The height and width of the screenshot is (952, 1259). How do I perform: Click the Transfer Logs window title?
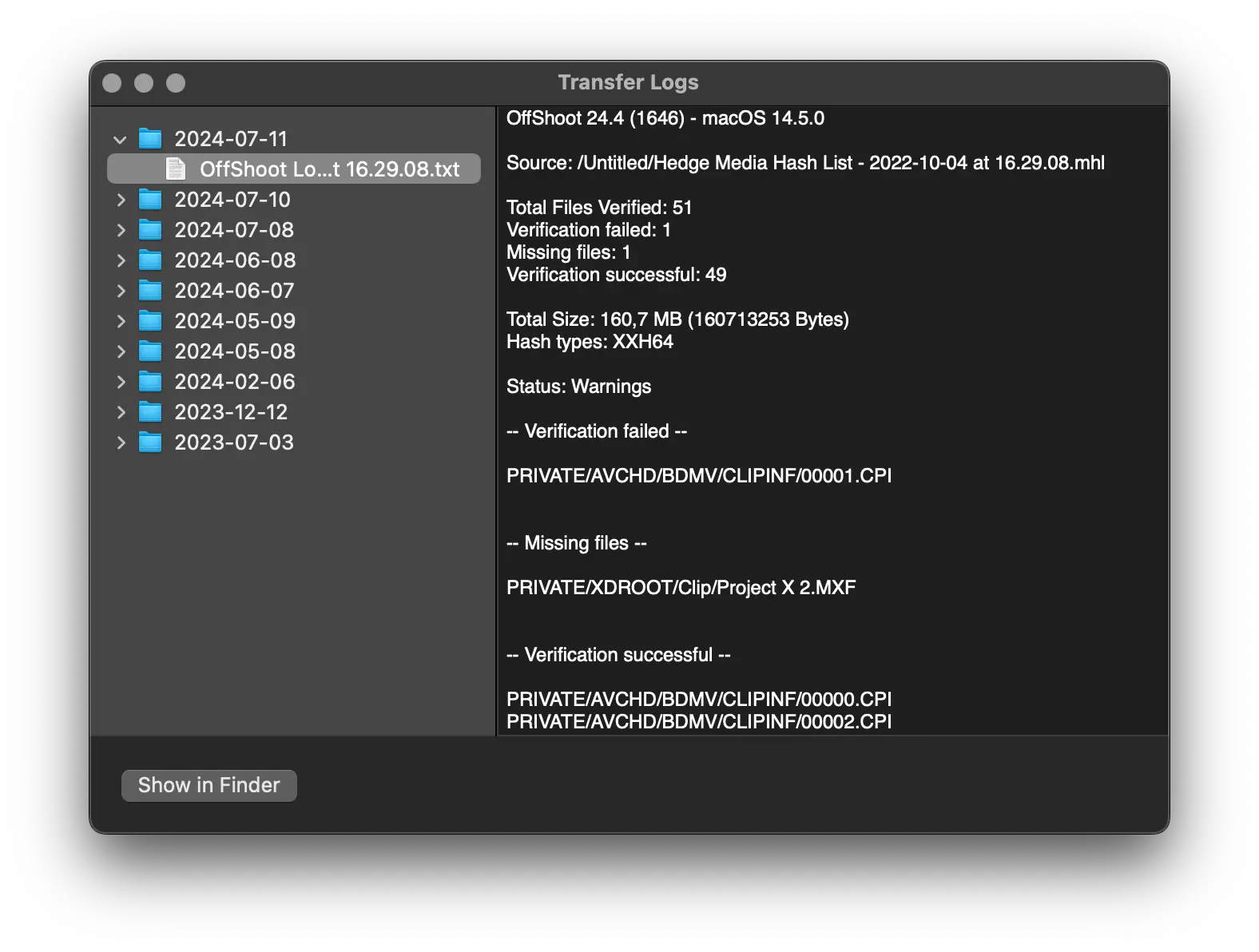[x=628, y=82]
